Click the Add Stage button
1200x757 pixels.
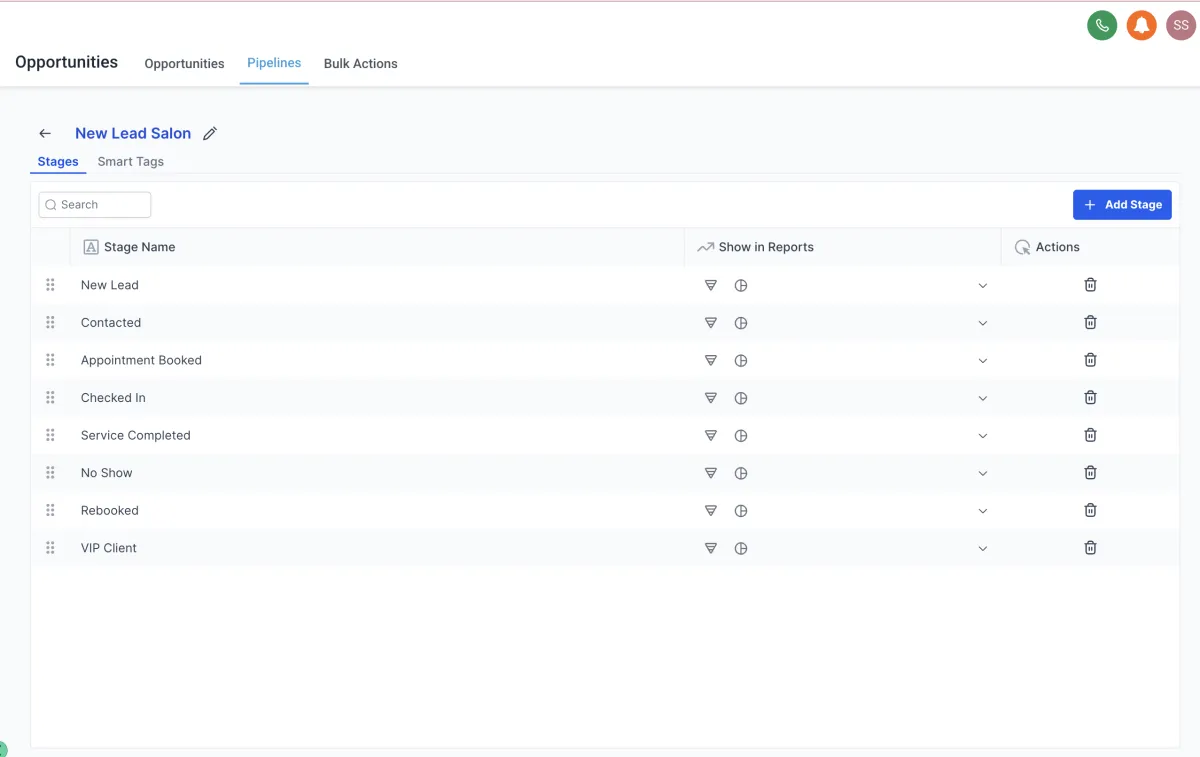1122,204
